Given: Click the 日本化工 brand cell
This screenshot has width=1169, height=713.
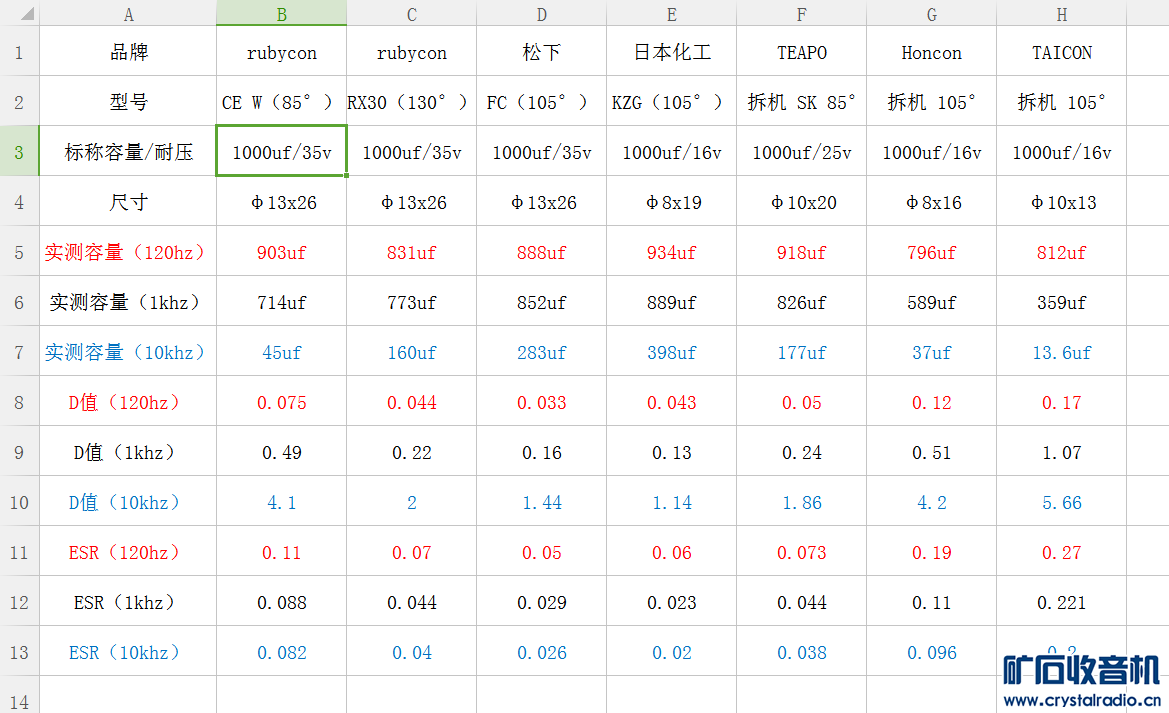Looking at the screenshot, I should point(671,51).
